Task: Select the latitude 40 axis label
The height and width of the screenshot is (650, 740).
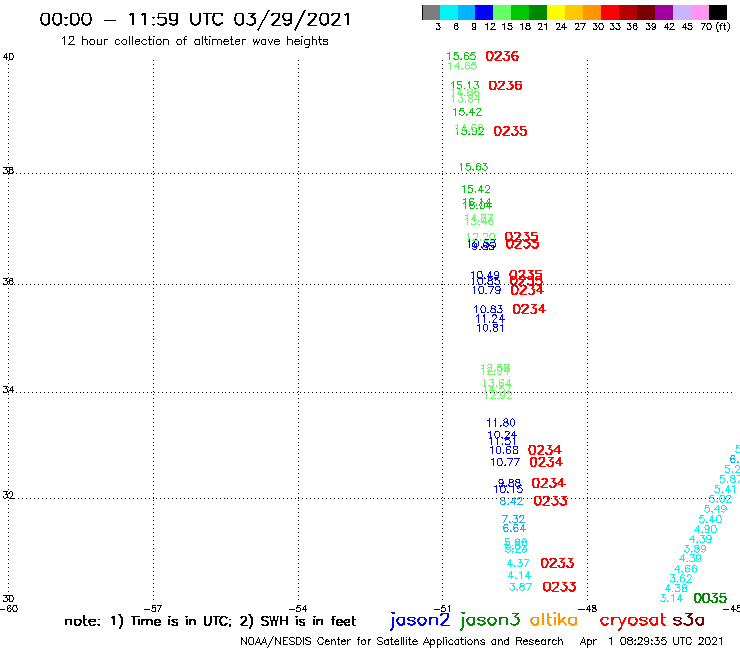Action: pos(8,57)
